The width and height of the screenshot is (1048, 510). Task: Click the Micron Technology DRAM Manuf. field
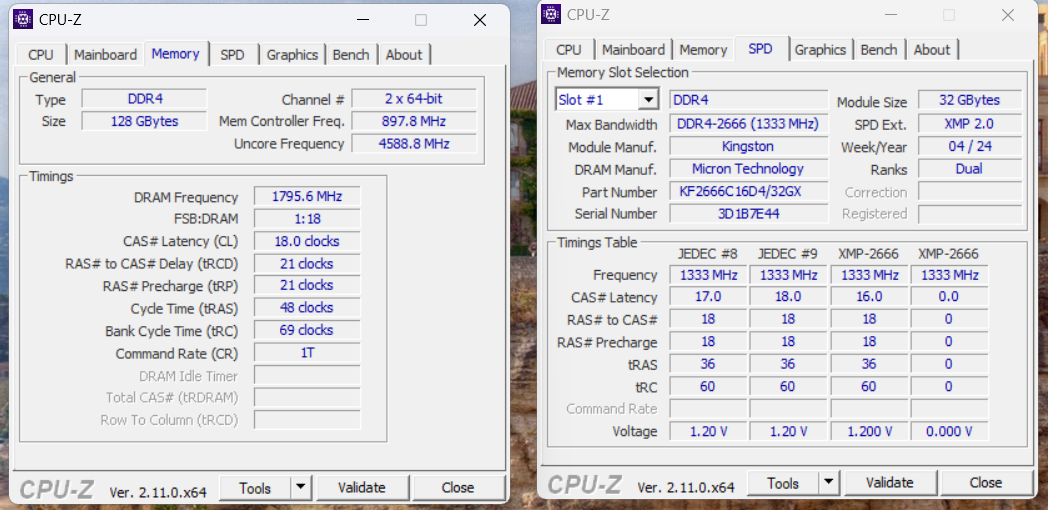pyautogui.click(x=749, y=168)
